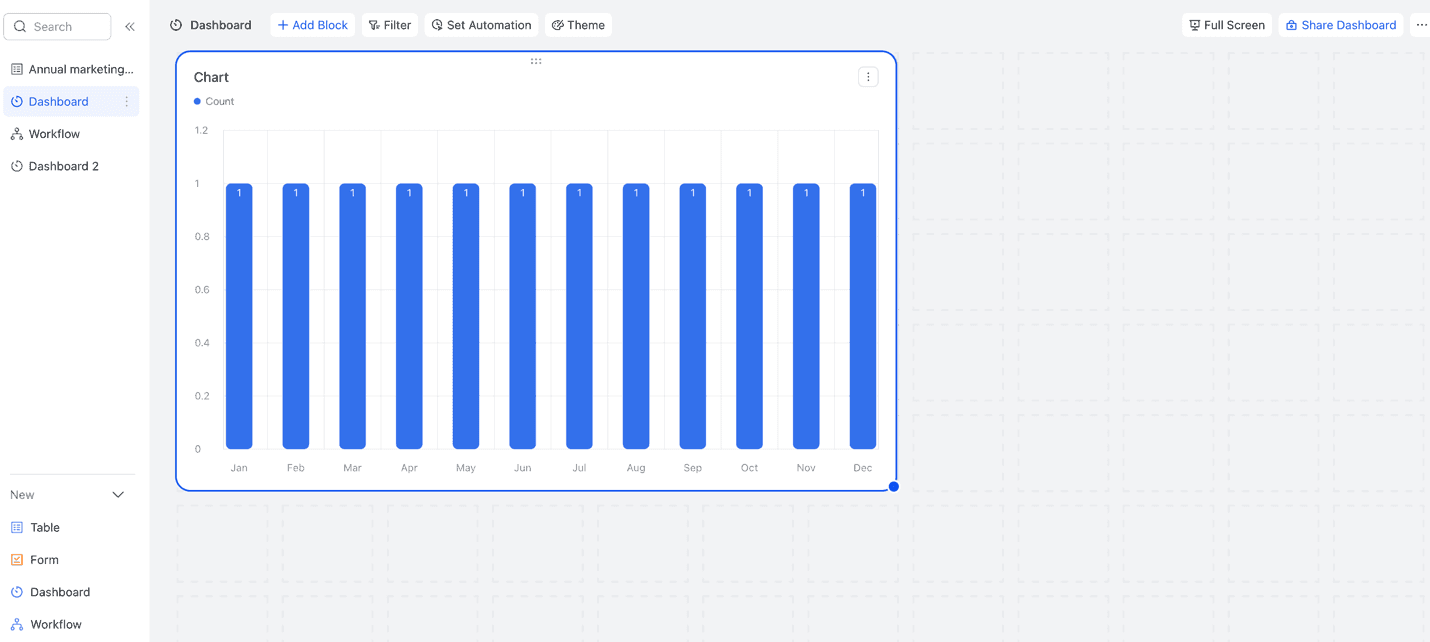Click the Chart title text
Image resolution: width=1430 pixels, height=642 pixels.
pos(211,77)
